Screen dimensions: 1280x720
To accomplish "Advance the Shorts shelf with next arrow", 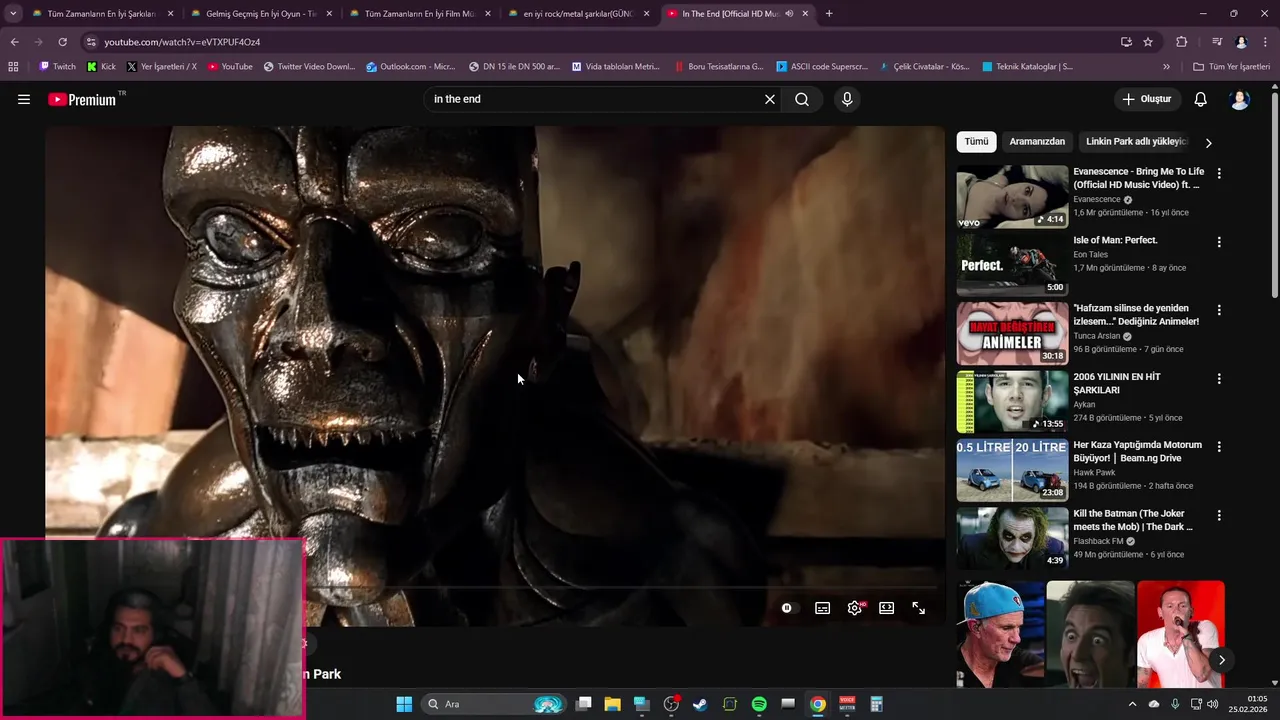I will 1221,660.
